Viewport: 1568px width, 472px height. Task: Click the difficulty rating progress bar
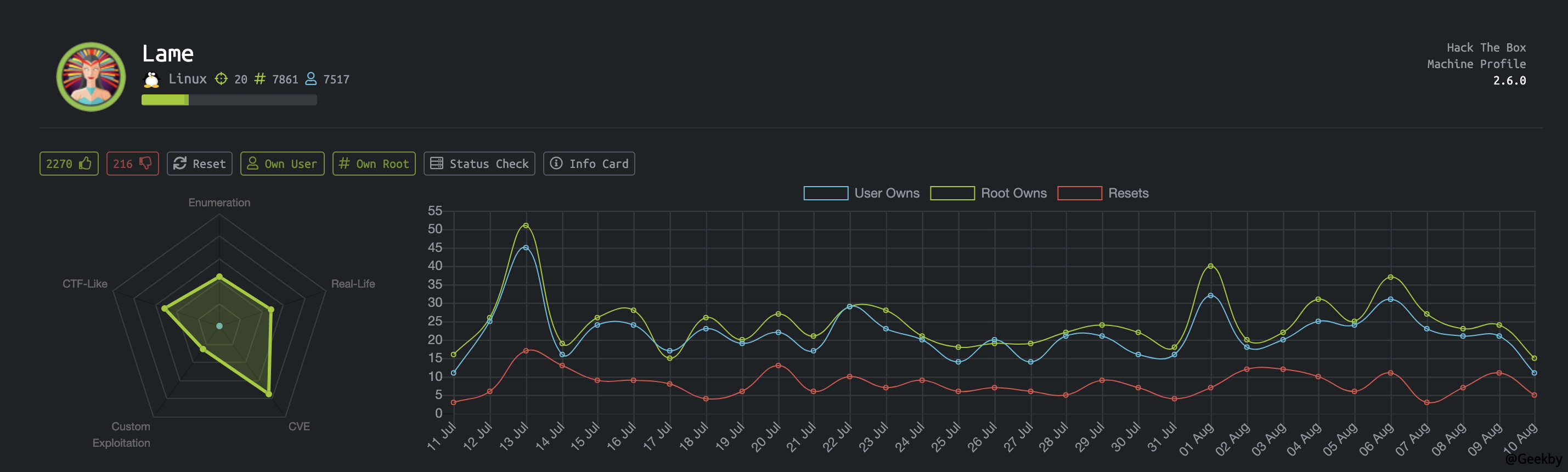pos(229,100)
